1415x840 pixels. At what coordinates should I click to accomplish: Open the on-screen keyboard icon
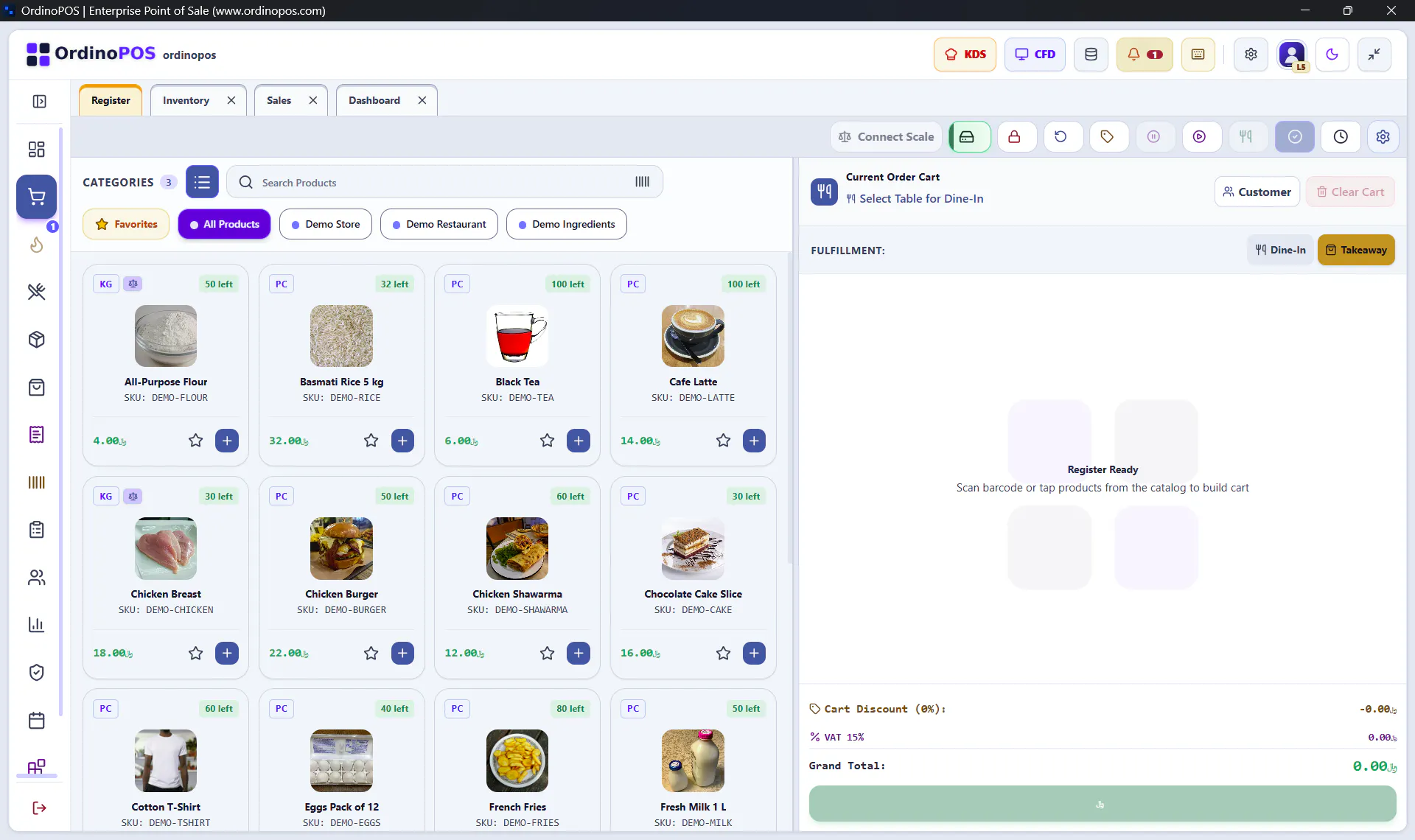(x=1198, y=55)
